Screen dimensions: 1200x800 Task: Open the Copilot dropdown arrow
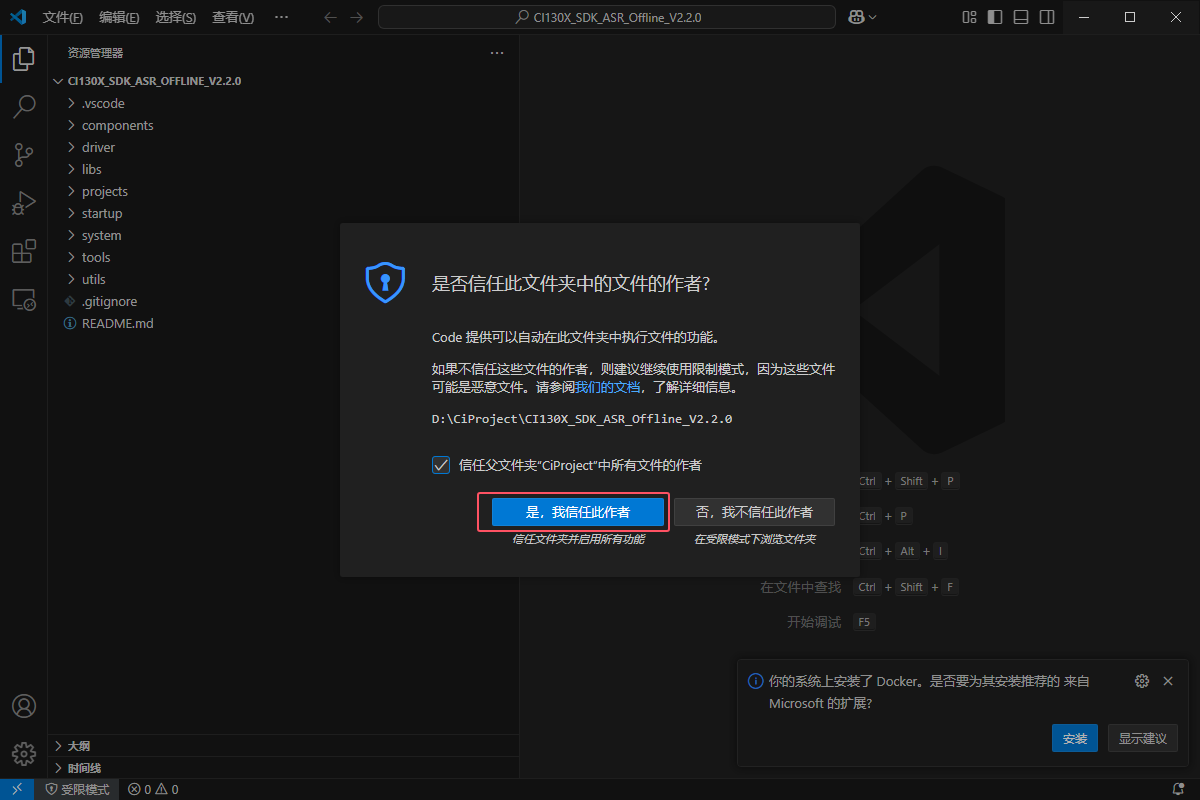tap(873, 17)
